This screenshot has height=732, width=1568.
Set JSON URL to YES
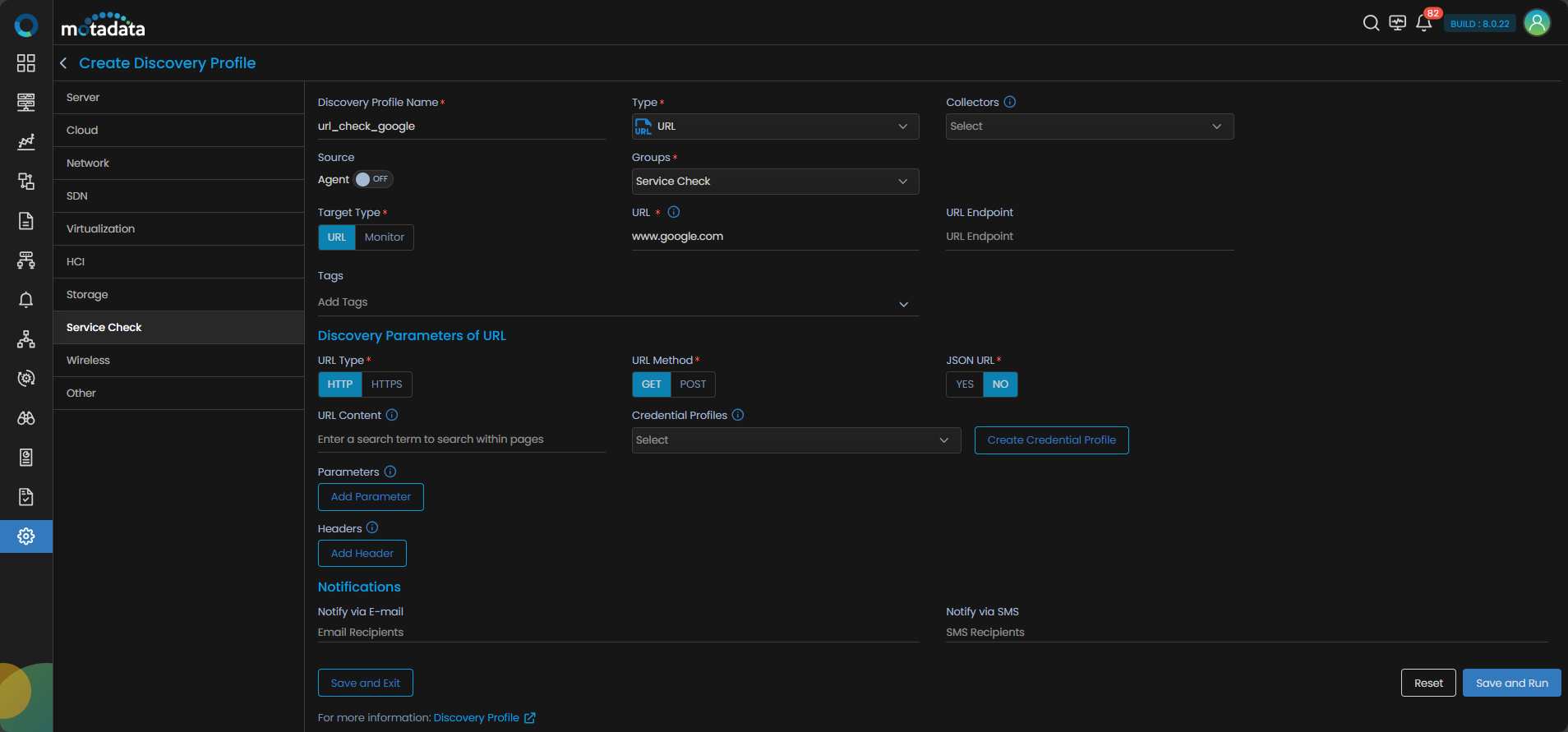point(965,384)
